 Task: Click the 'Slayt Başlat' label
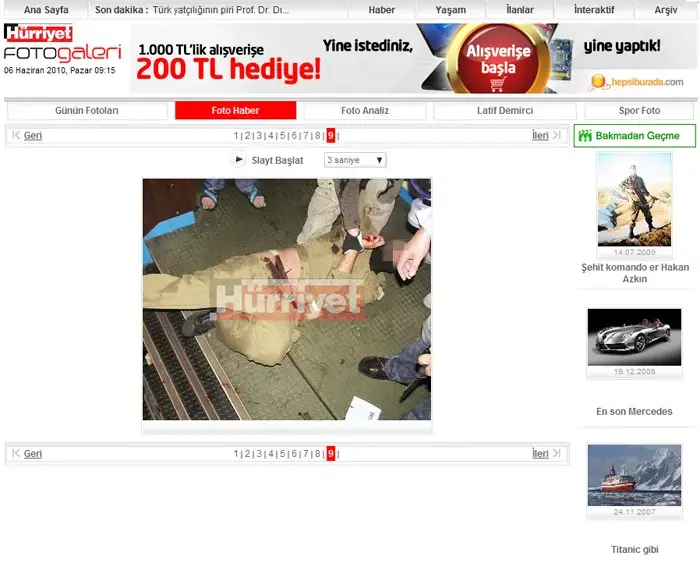[x=277, y=160]
